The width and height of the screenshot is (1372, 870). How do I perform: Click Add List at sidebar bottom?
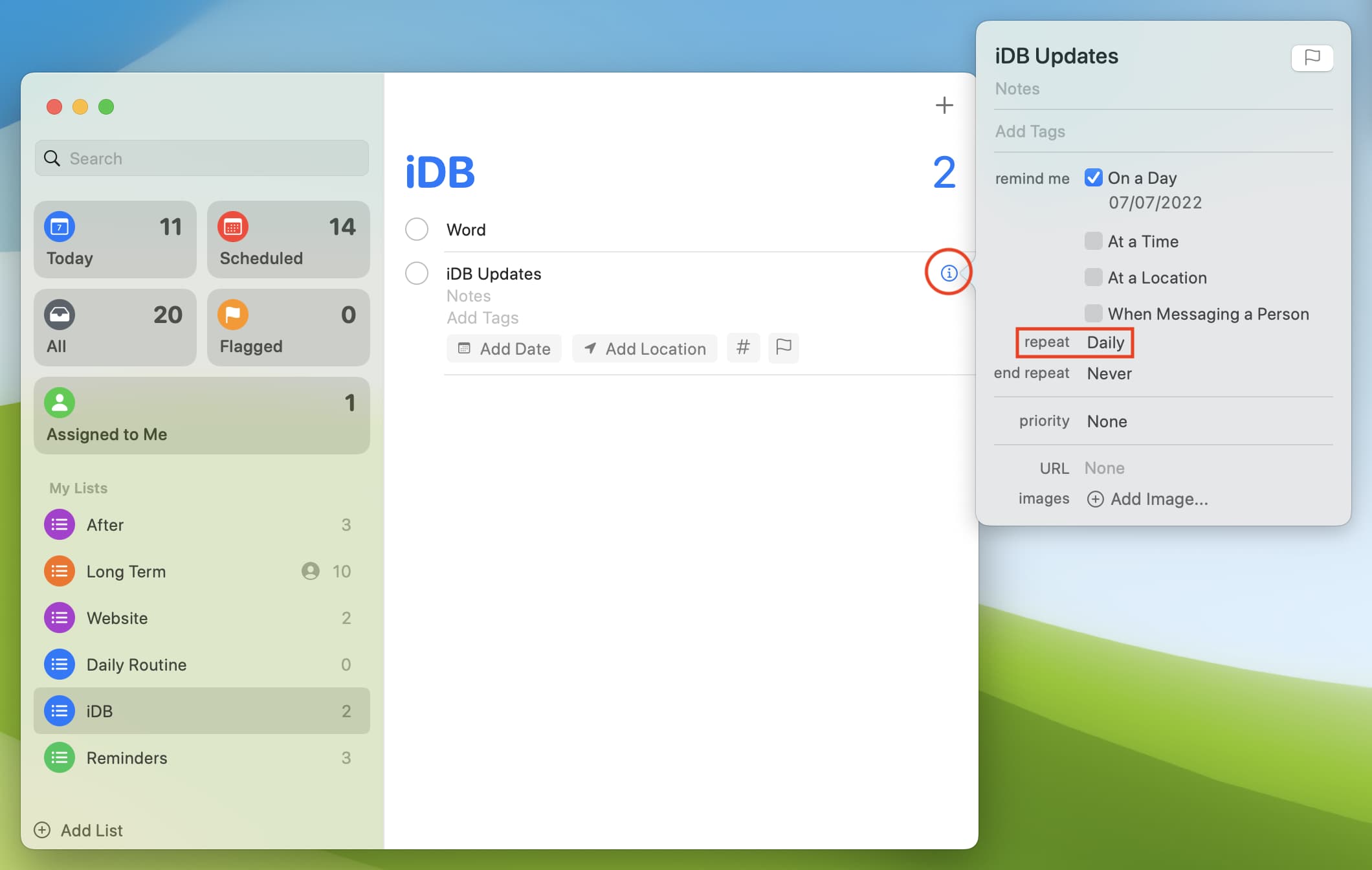[78, 831]
